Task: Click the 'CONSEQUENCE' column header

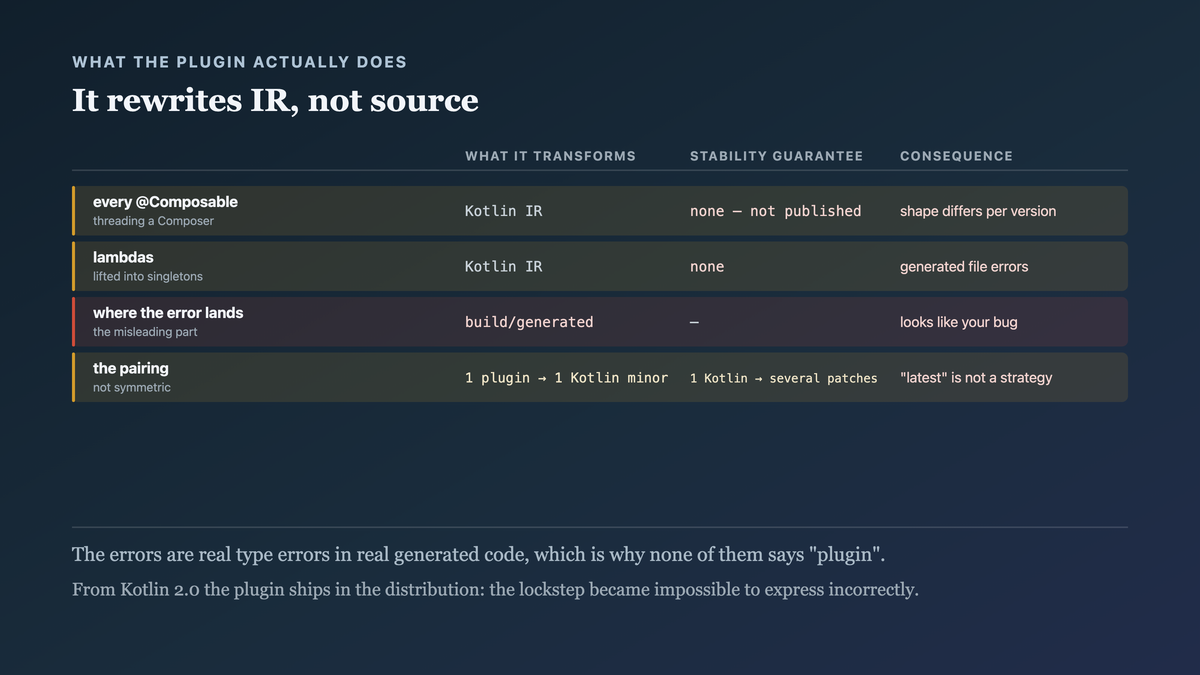Action: (956, 156)
